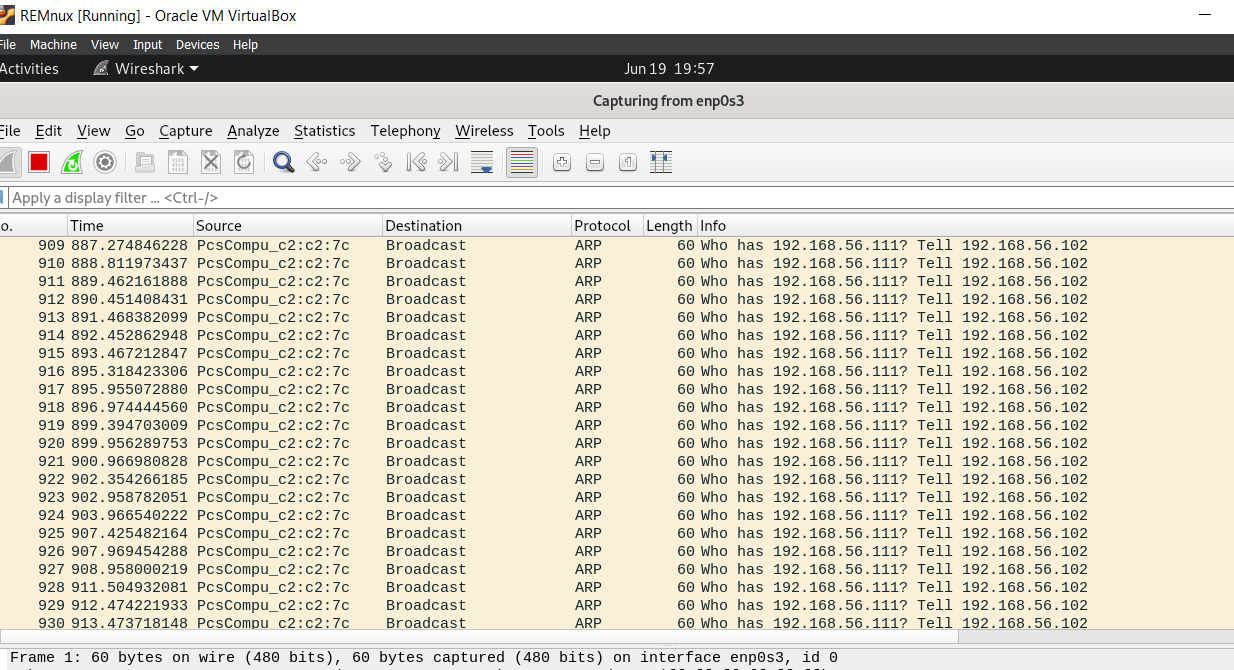Jump to last packet icon
The height and width of the screenshot is (670, 1234).
449,162
